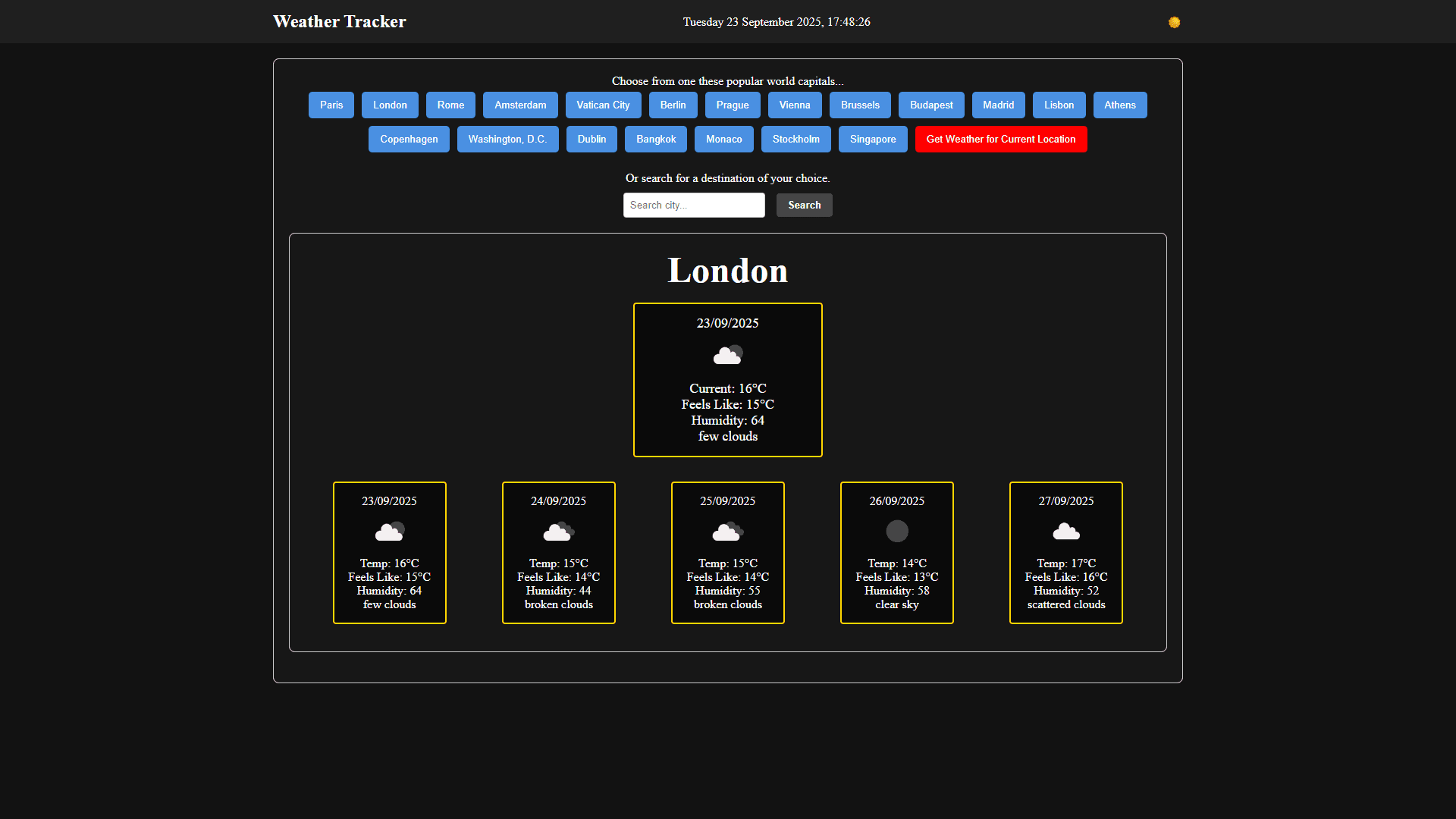Image resolution: width=1456 pixels, height=819 pixels.
Task: Click the current weather few-clouds icon
Action: click(728, 355)
